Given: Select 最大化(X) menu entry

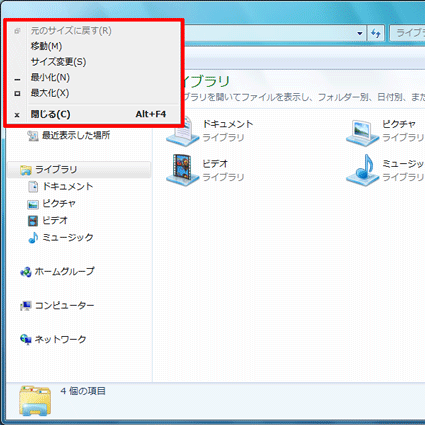Looking at the screenshot, I should (x=50, y=93).
